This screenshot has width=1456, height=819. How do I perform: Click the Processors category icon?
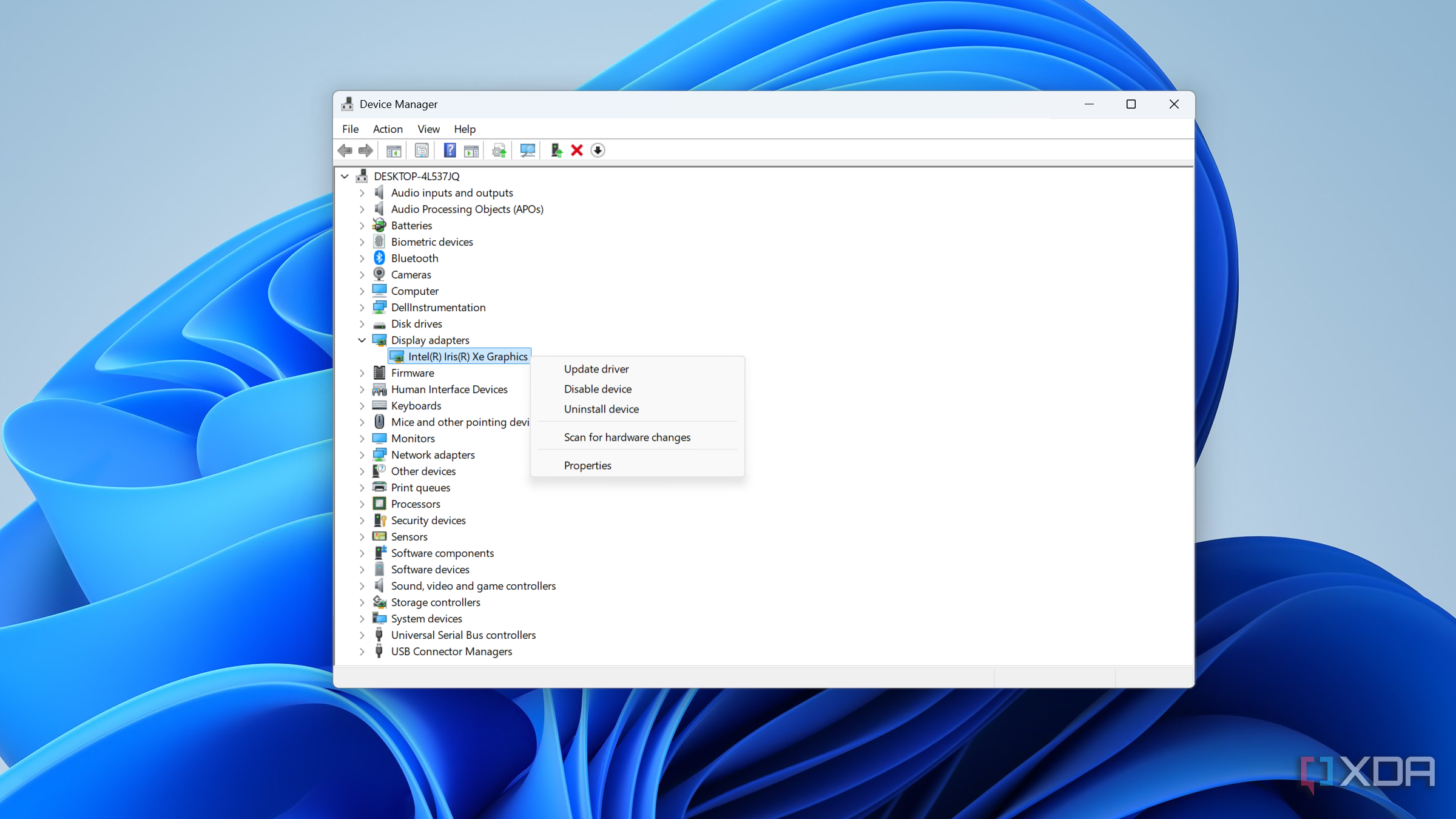pos(379,504)
